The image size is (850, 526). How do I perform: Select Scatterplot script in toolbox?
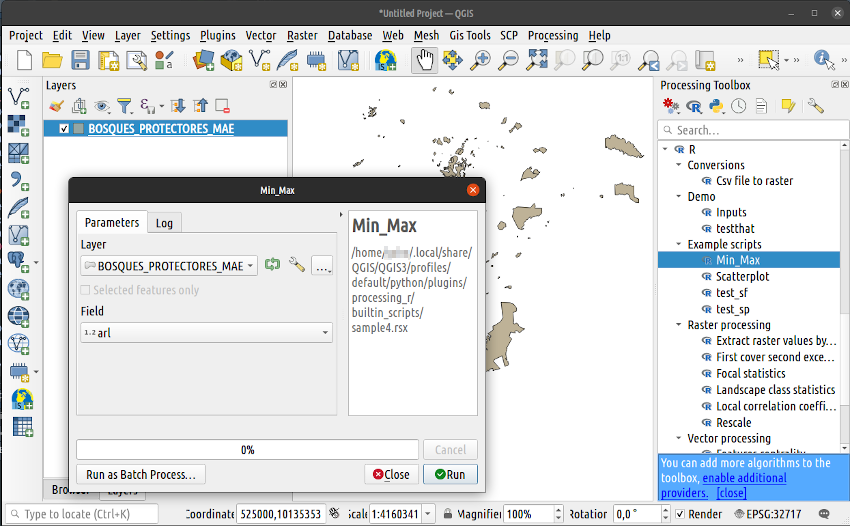click(x=742, y=276)
